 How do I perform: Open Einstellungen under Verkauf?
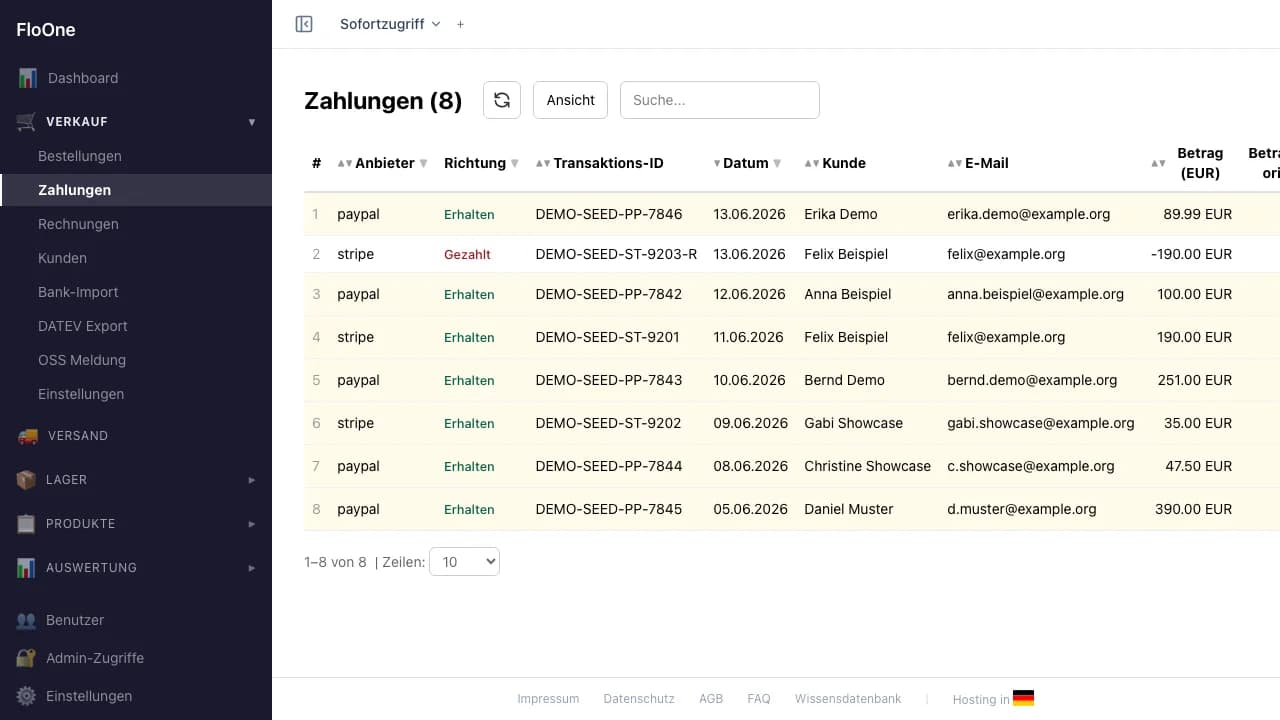pyautogui.click(x=81, y=394)
